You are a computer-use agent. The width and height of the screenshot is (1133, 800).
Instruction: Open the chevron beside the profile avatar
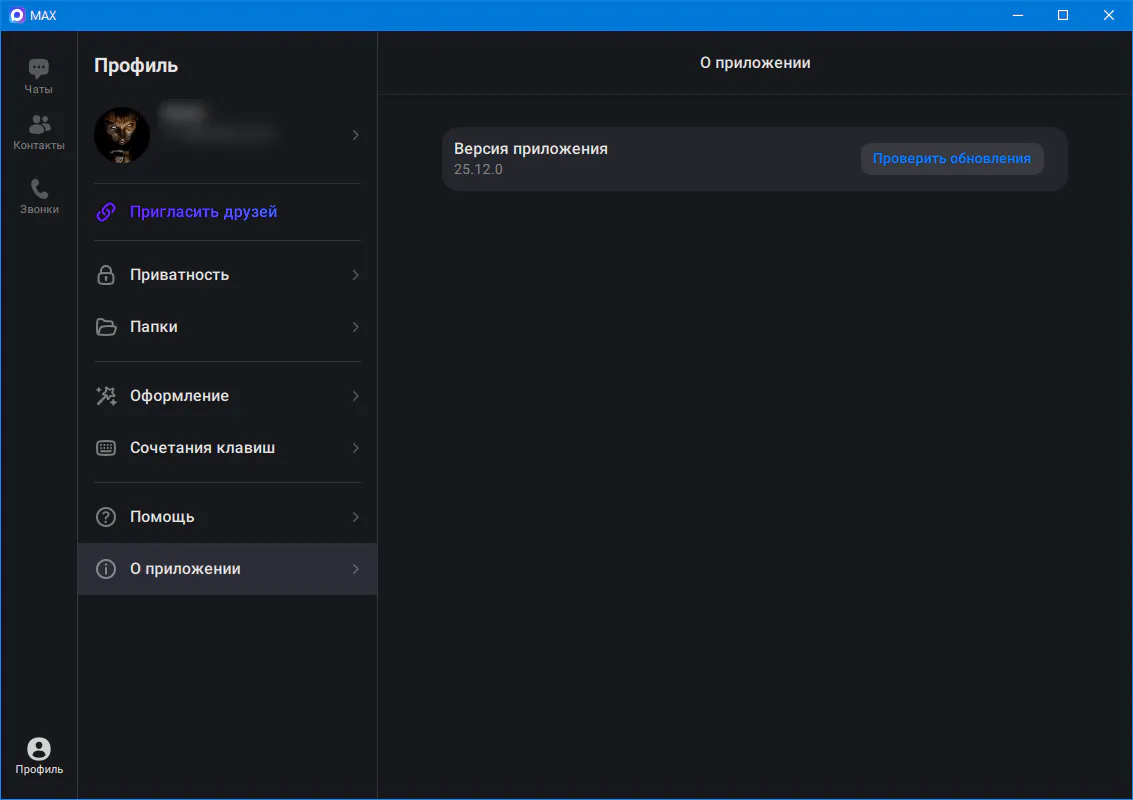(355, 135)
